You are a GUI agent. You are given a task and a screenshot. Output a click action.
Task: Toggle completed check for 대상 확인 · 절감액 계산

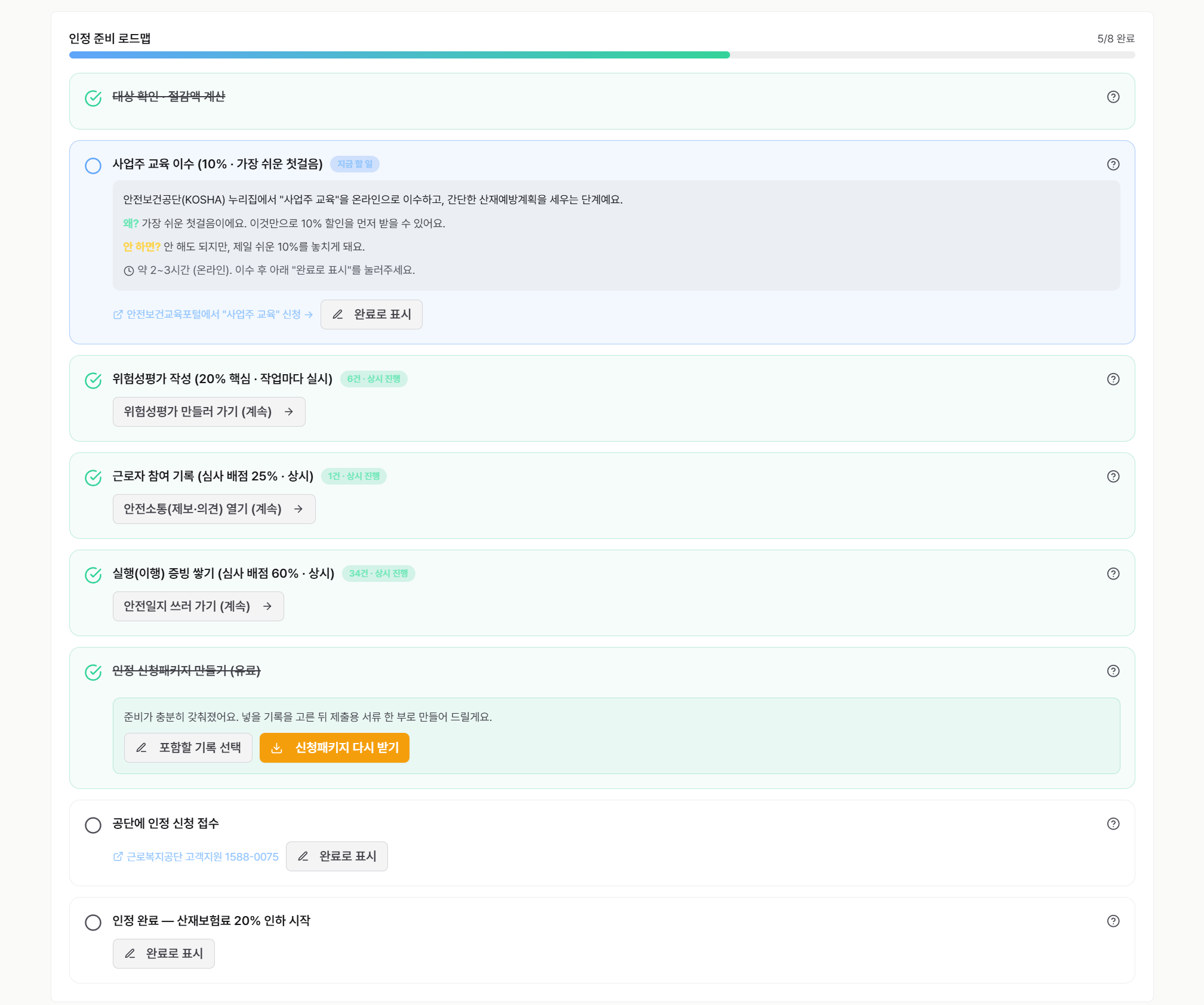tap(93, 98)
